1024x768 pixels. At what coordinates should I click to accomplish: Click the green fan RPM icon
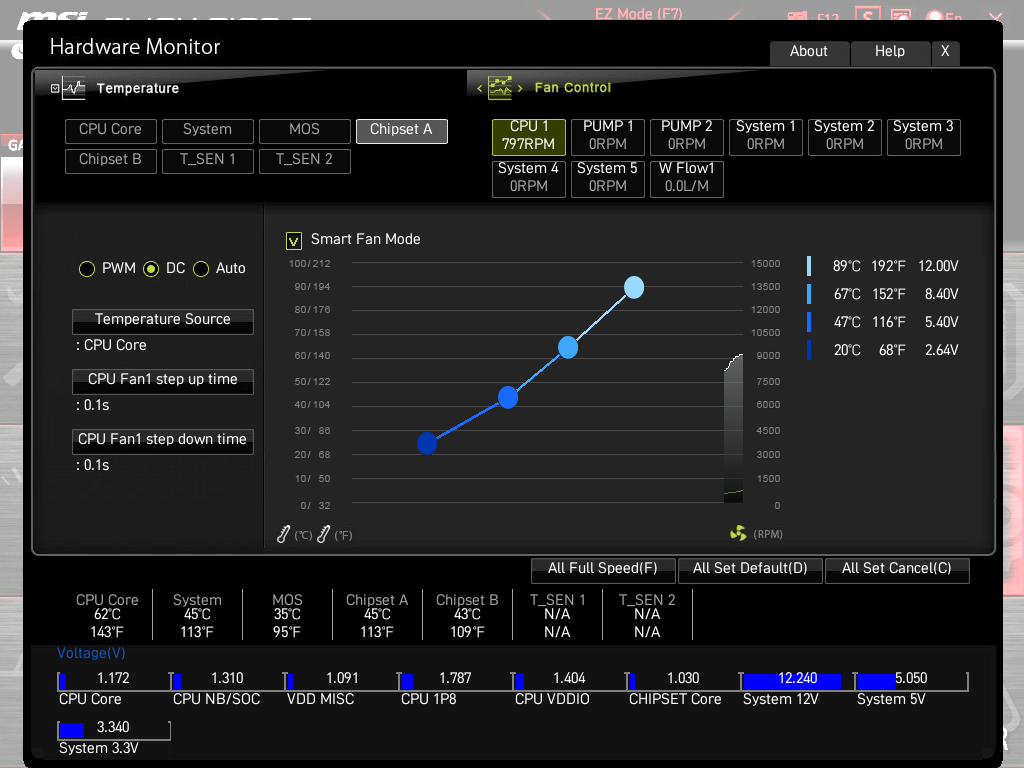pyautogui.click(x=738, y=534)
